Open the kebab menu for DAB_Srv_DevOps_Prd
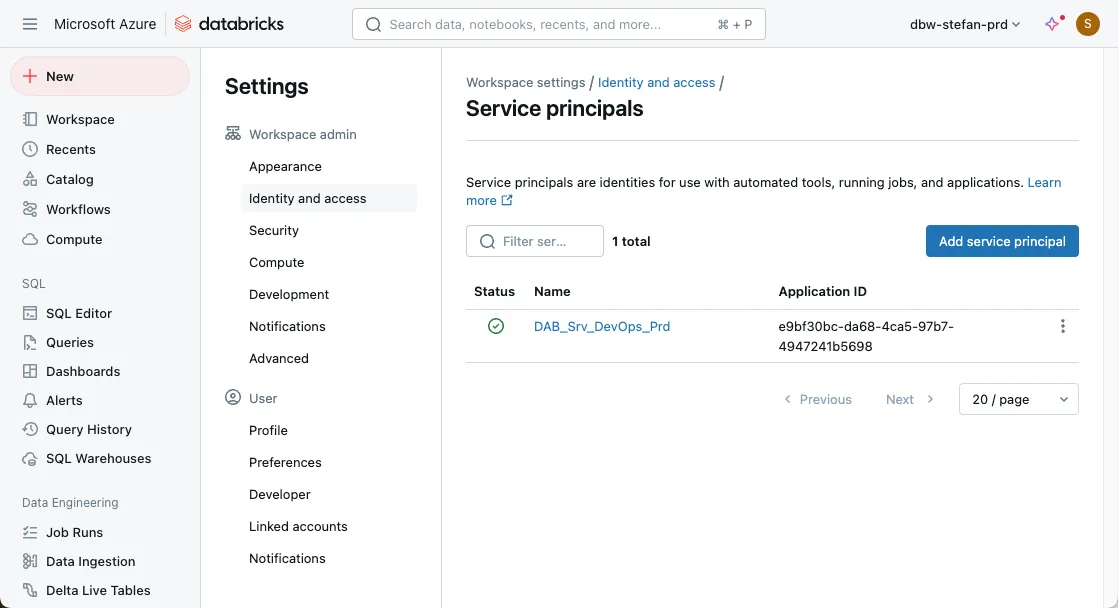Viewport: 1118px width, 608px height. pyautogui.click(x=1062, y=326)
